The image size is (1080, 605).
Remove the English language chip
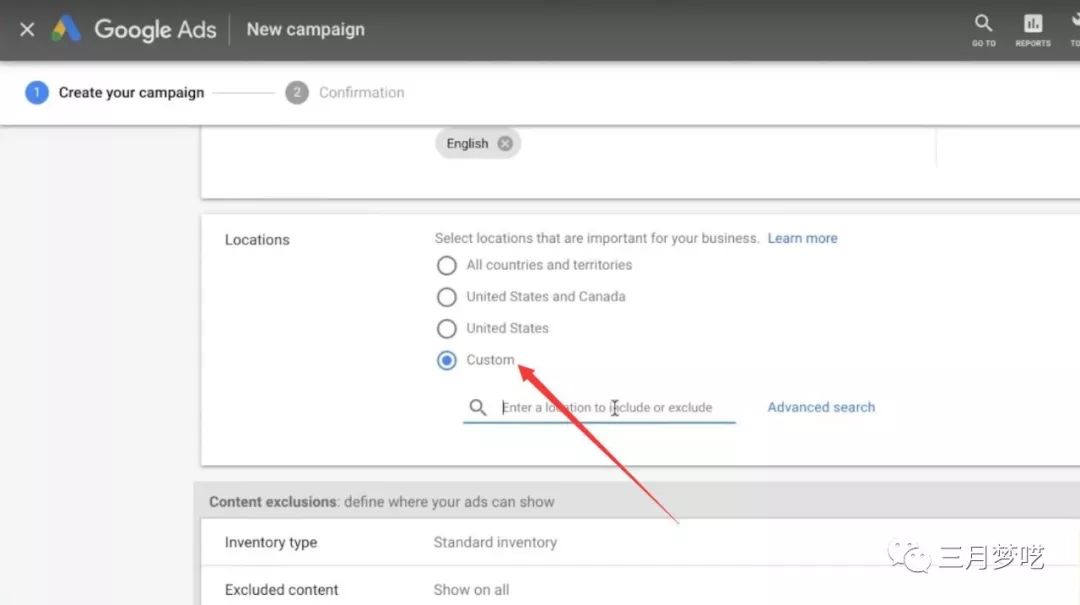tap(505, 144)
